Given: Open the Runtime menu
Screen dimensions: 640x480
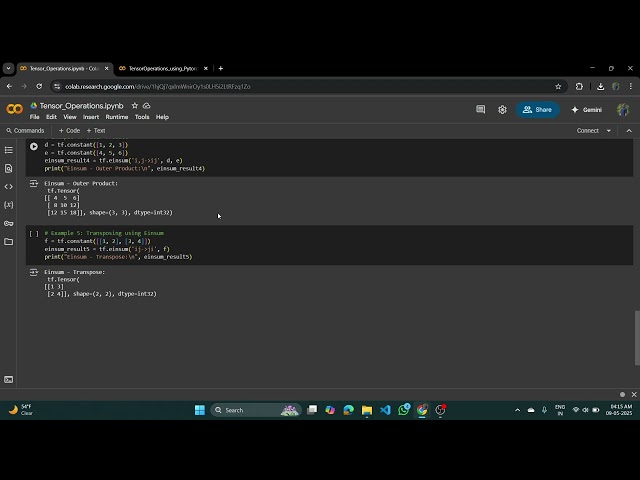Looking at the screenshot, I should click(x=117, y=117).
